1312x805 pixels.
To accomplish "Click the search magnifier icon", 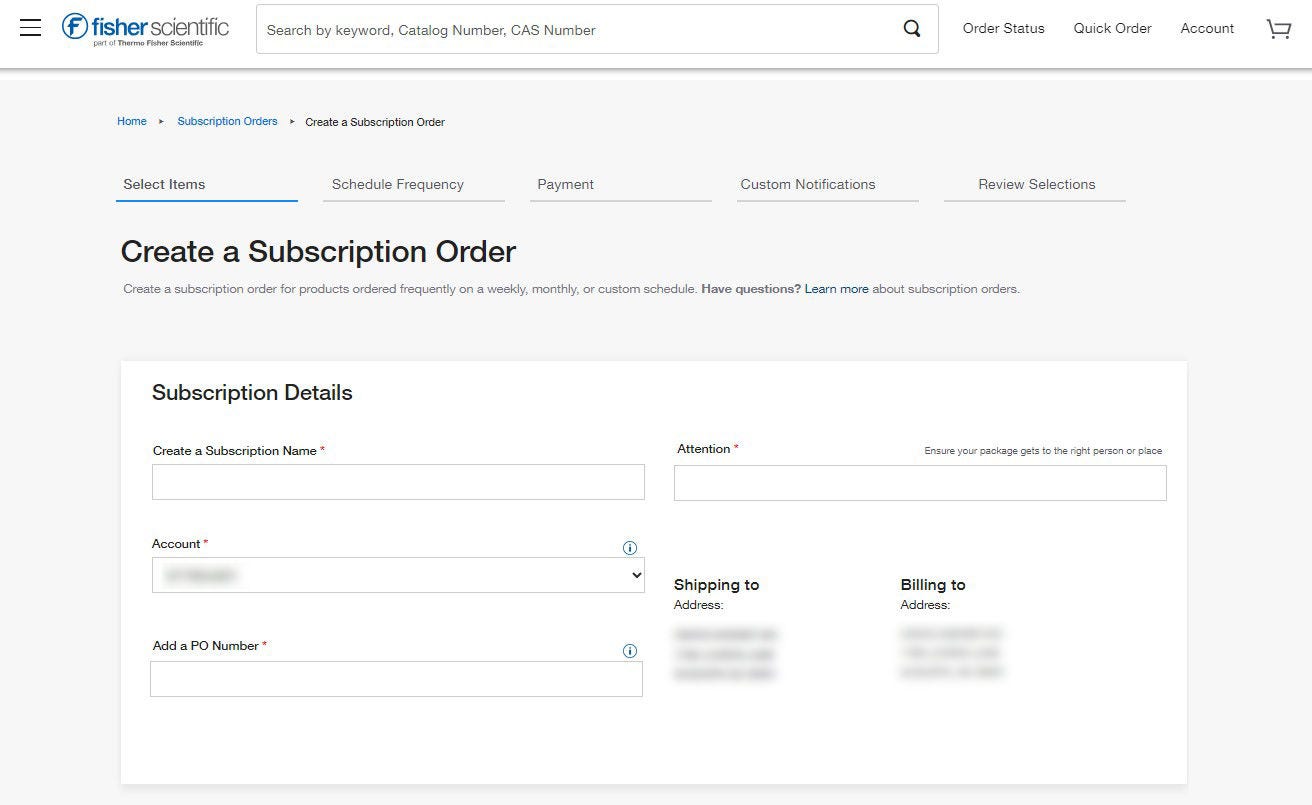I will [911, 28].
